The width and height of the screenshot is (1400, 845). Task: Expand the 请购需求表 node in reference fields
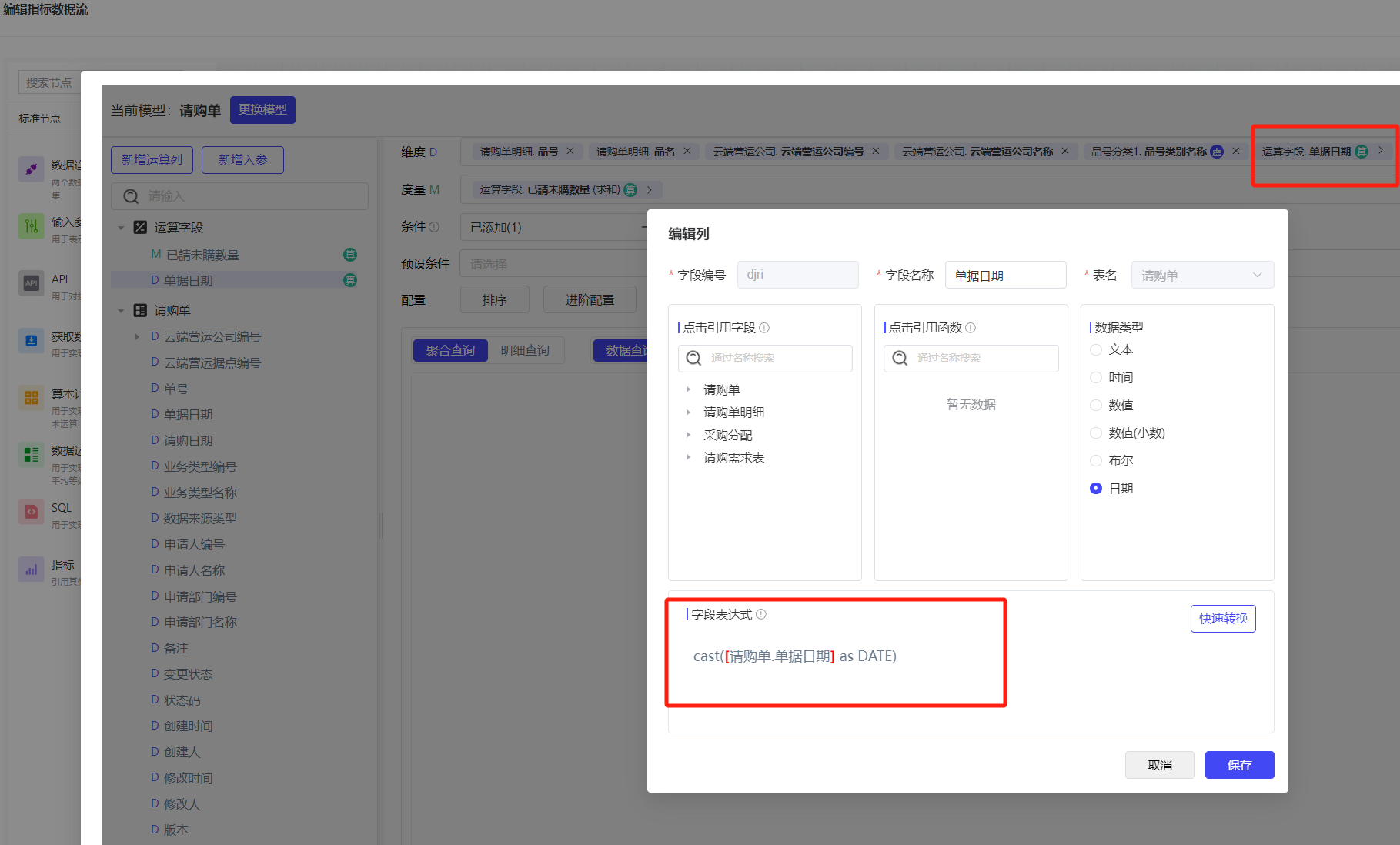688,457
